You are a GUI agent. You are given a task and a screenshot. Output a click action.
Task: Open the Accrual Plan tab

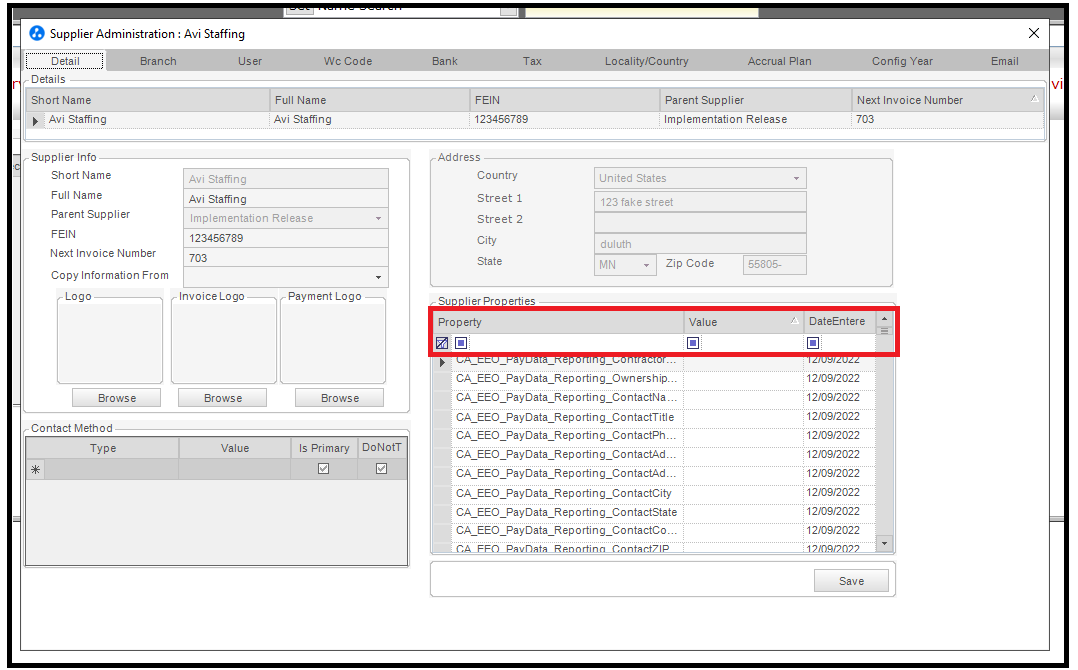tap(780, 61)
